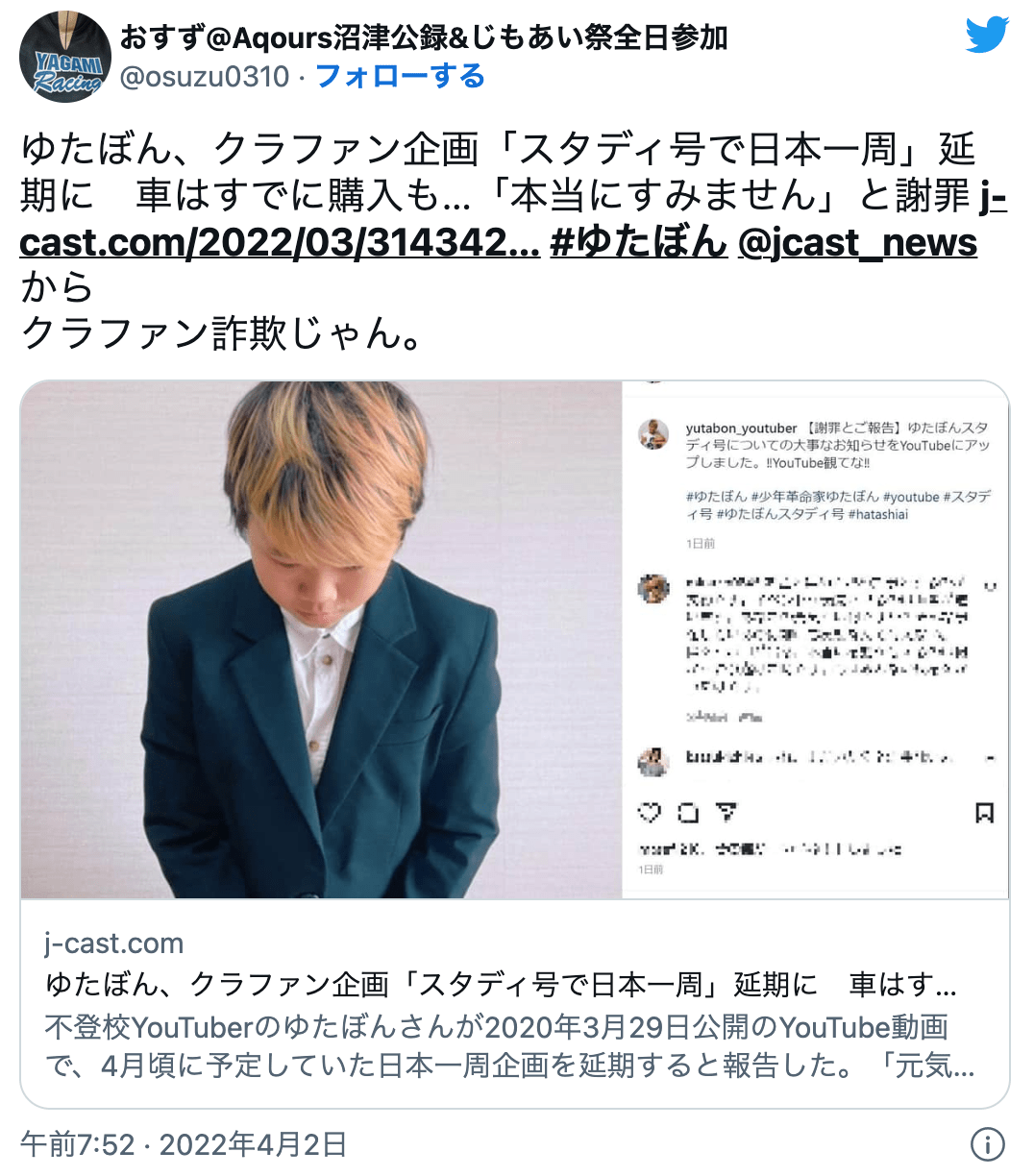The height and width of the screenshot is (1176, 1034).
Task: Click the Twitter bird logo
Action: 987,36
